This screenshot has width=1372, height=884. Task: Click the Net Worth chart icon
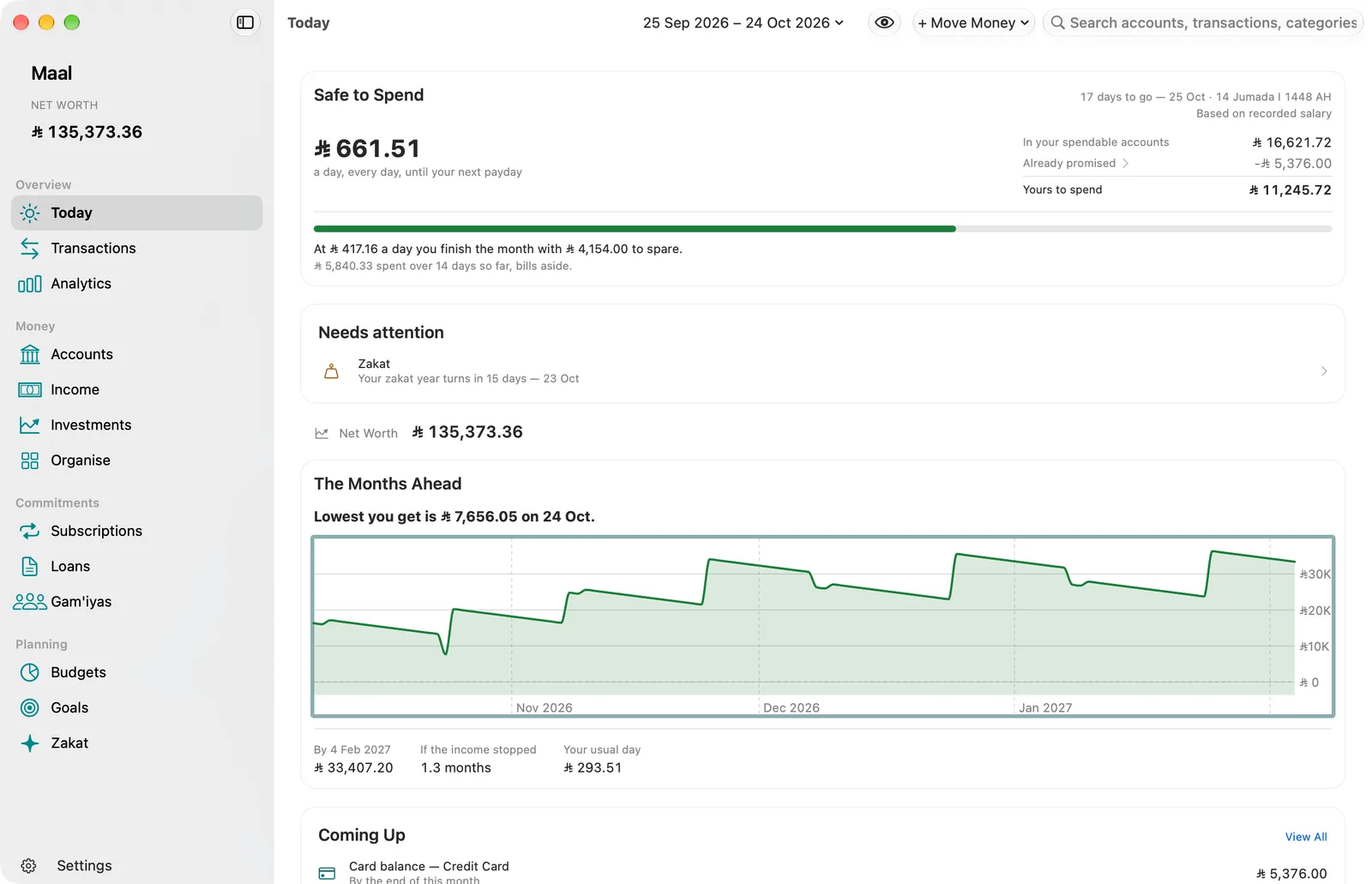pyautogui.click(x=322, y=434)
